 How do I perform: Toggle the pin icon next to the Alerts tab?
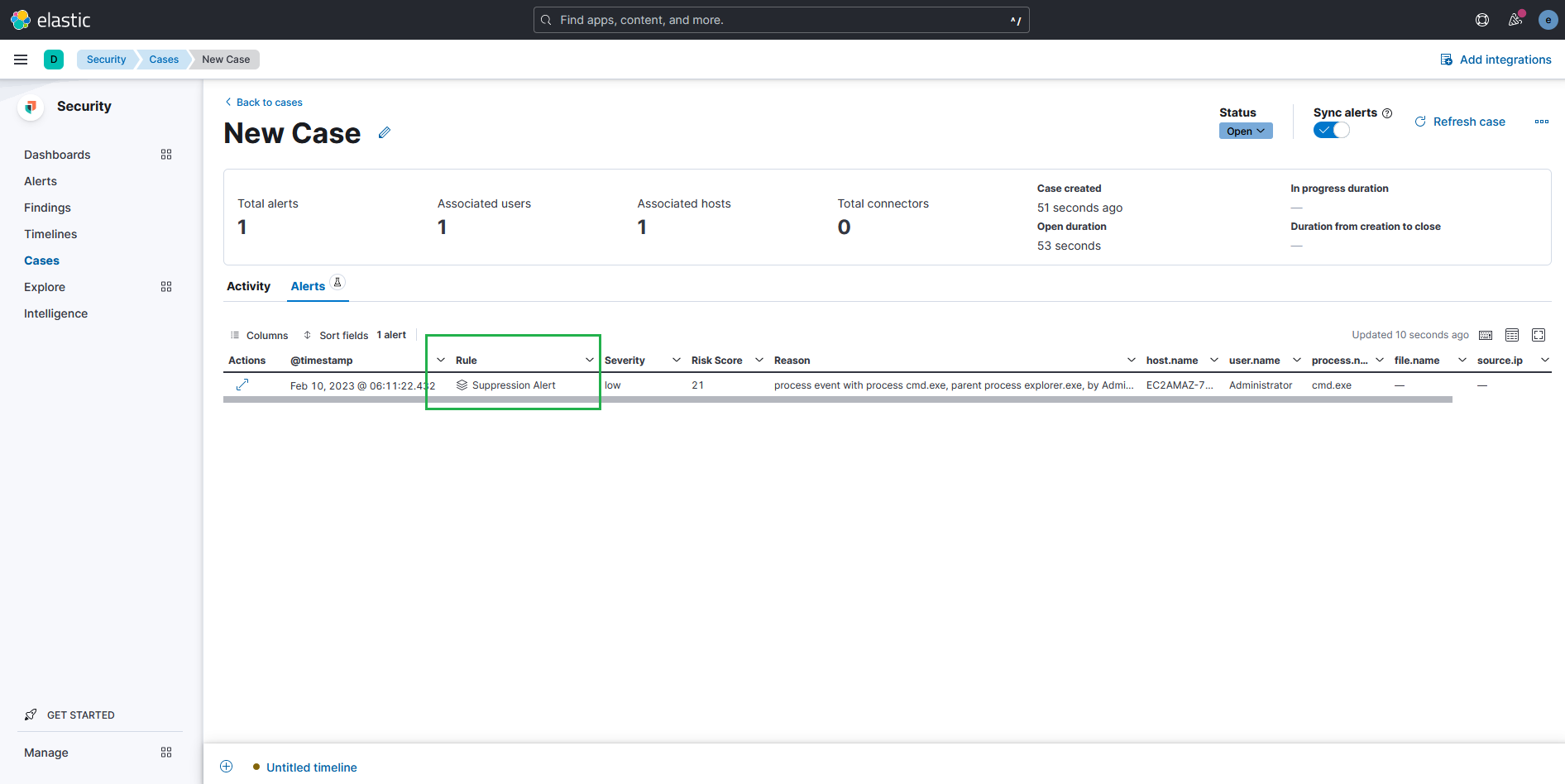[x=337, y=281]
